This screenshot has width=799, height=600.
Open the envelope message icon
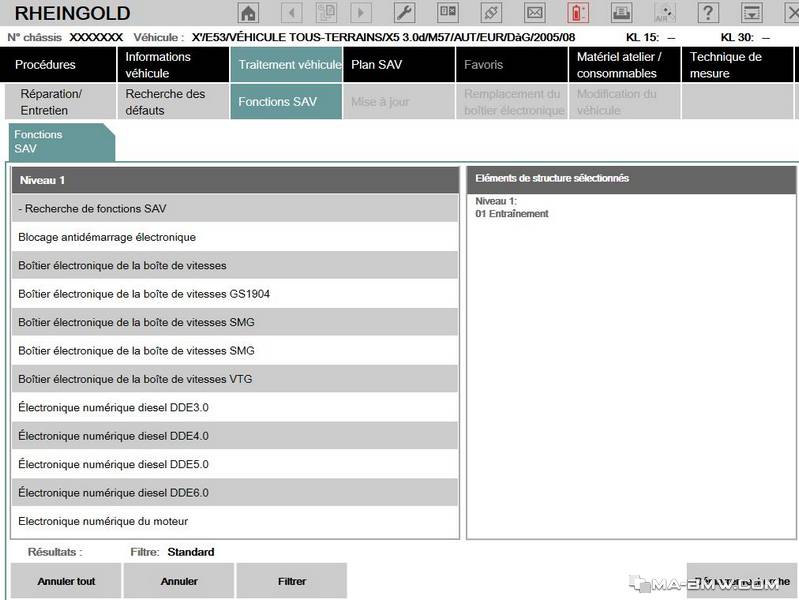[535, 13]
